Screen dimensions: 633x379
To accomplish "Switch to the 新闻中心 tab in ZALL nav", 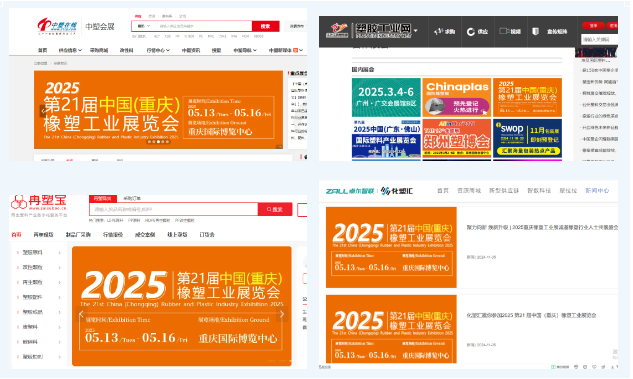I will tap(597, 191).
